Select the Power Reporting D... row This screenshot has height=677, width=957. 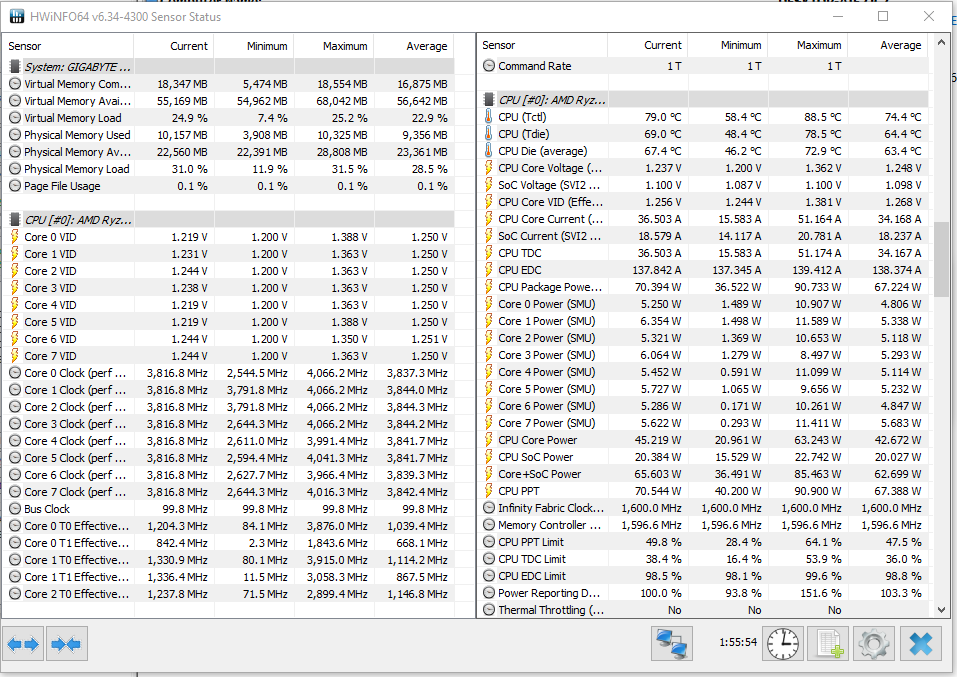(703, 593)
